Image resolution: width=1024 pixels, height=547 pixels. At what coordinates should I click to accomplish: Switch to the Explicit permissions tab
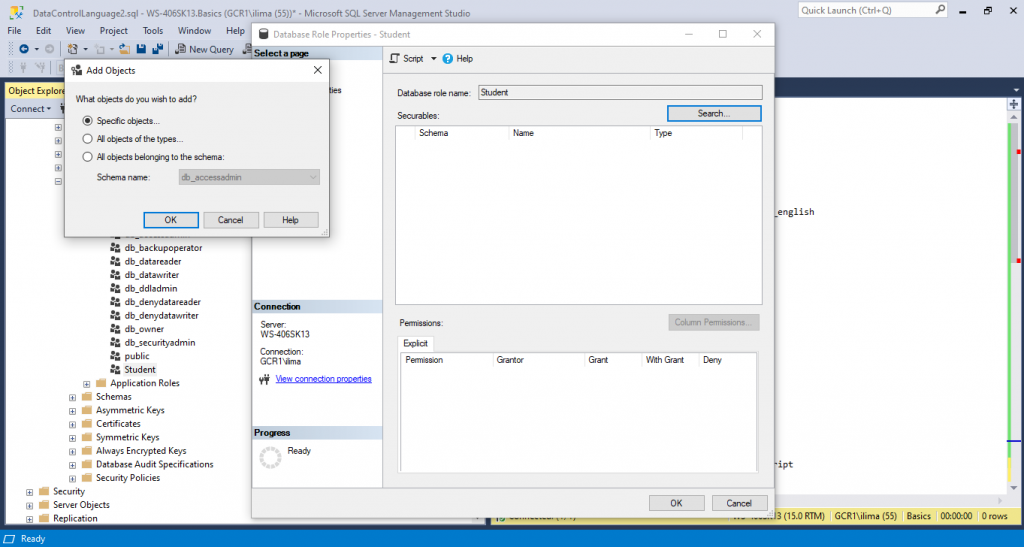(x=415, y=343)
